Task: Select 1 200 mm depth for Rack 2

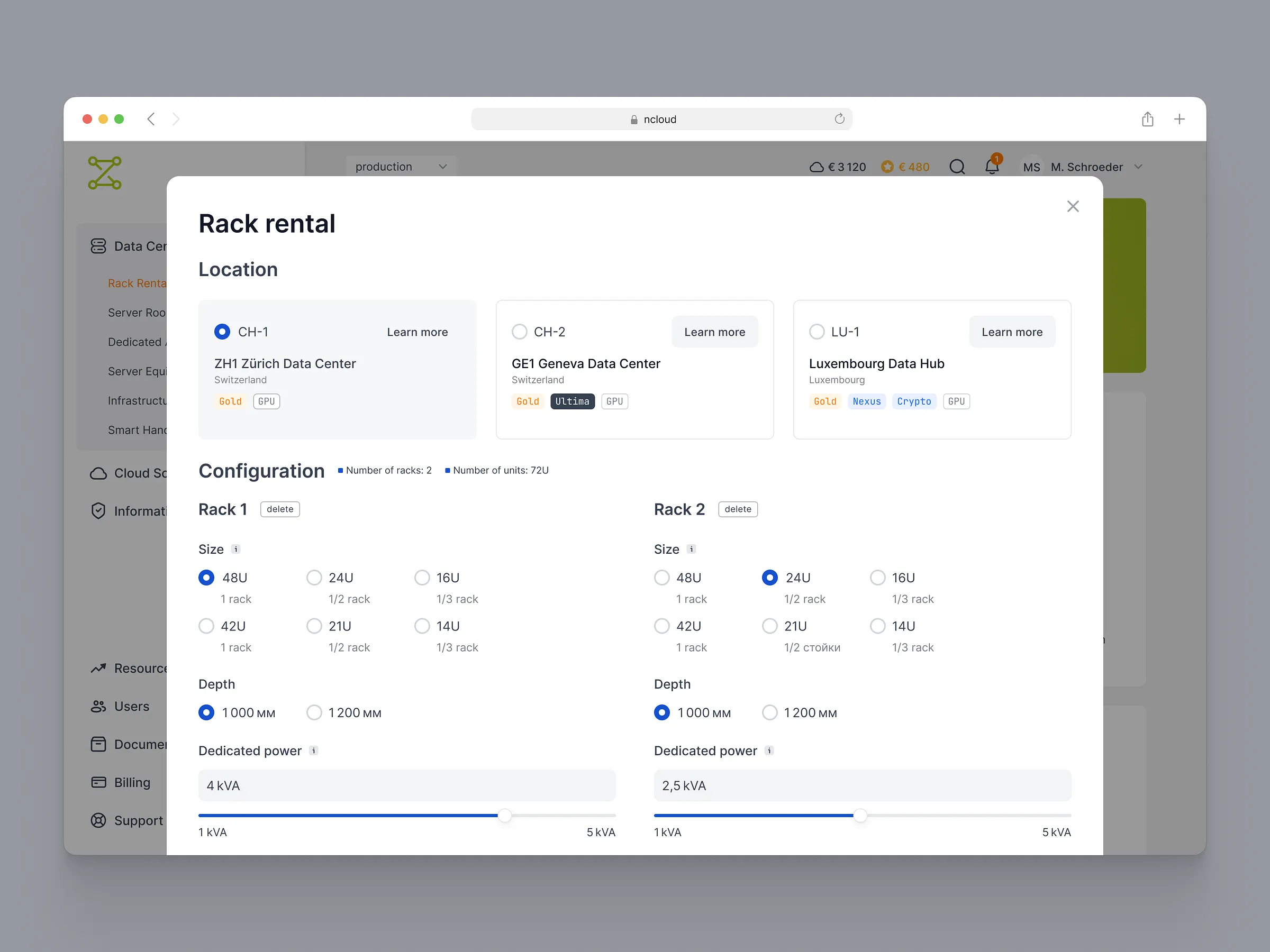Action: coord(770,713)
